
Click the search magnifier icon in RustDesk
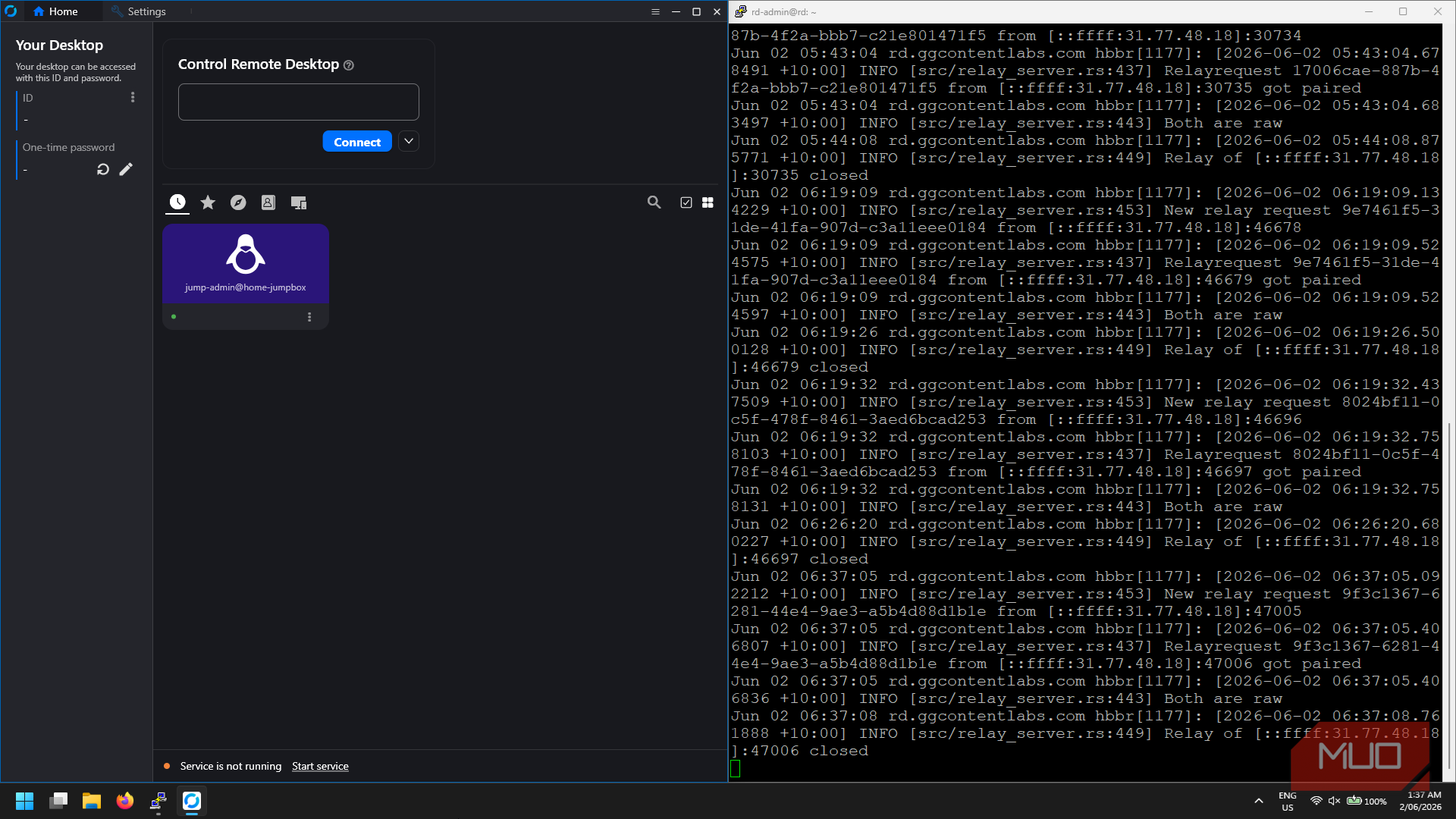654,202
